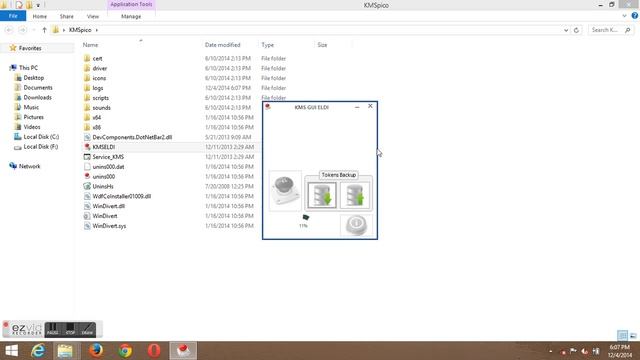The height and width of the screenshot is (360, 640).
Task: Select the Service_KMS file
Action: pyautogui.click(x=108, y=157)
